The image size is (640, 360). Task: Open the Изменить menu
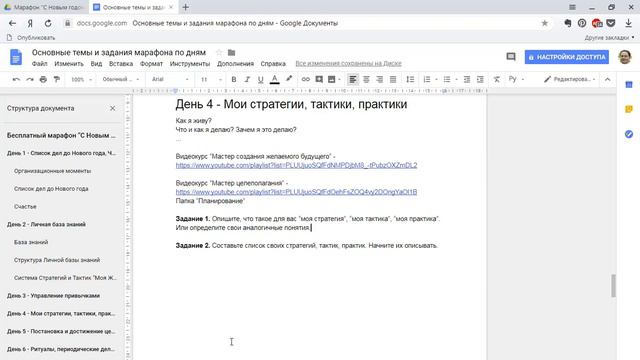coord(69,64)
